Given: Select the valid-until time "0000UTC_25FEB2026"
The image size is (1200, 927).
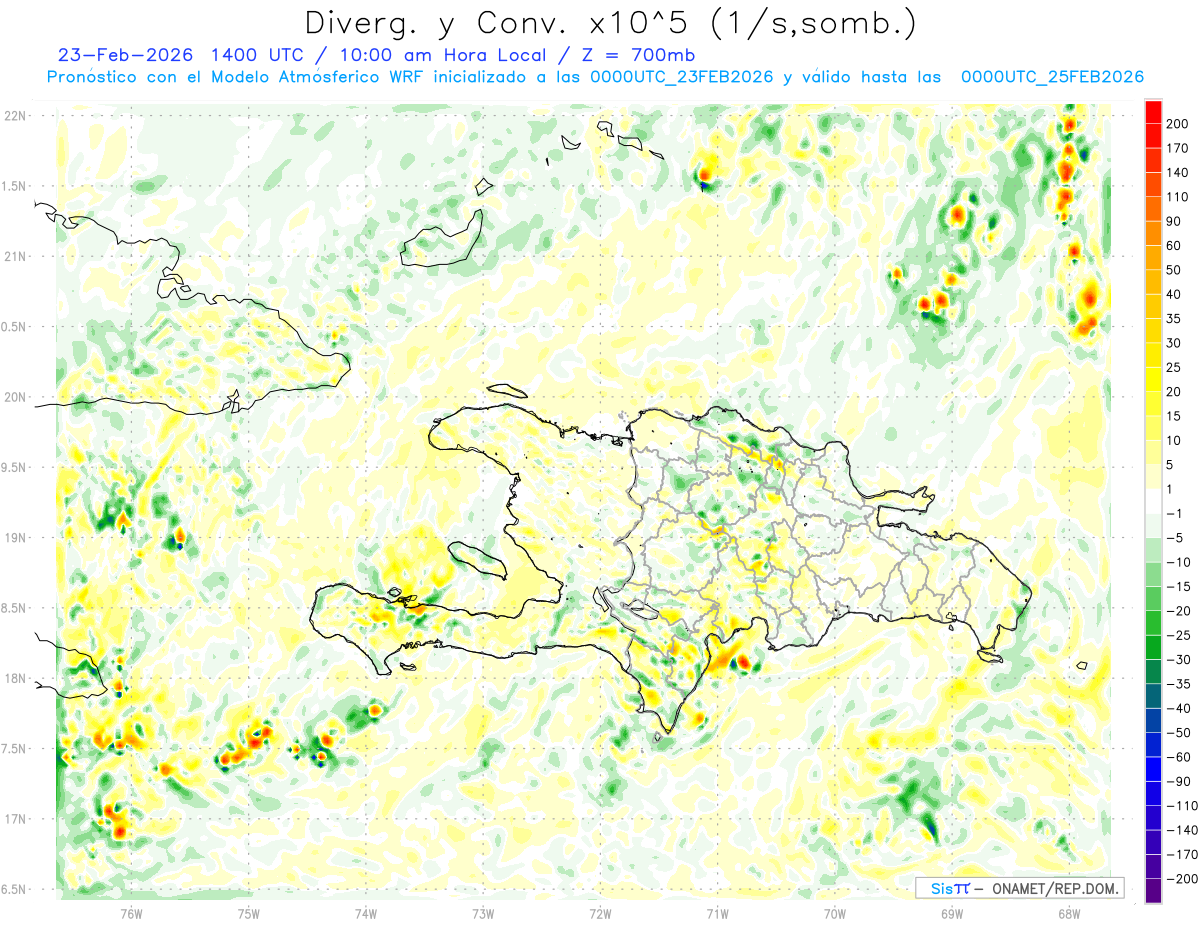Looking at the screenshot, I should pyautogui.click(x=1052, y=77).
